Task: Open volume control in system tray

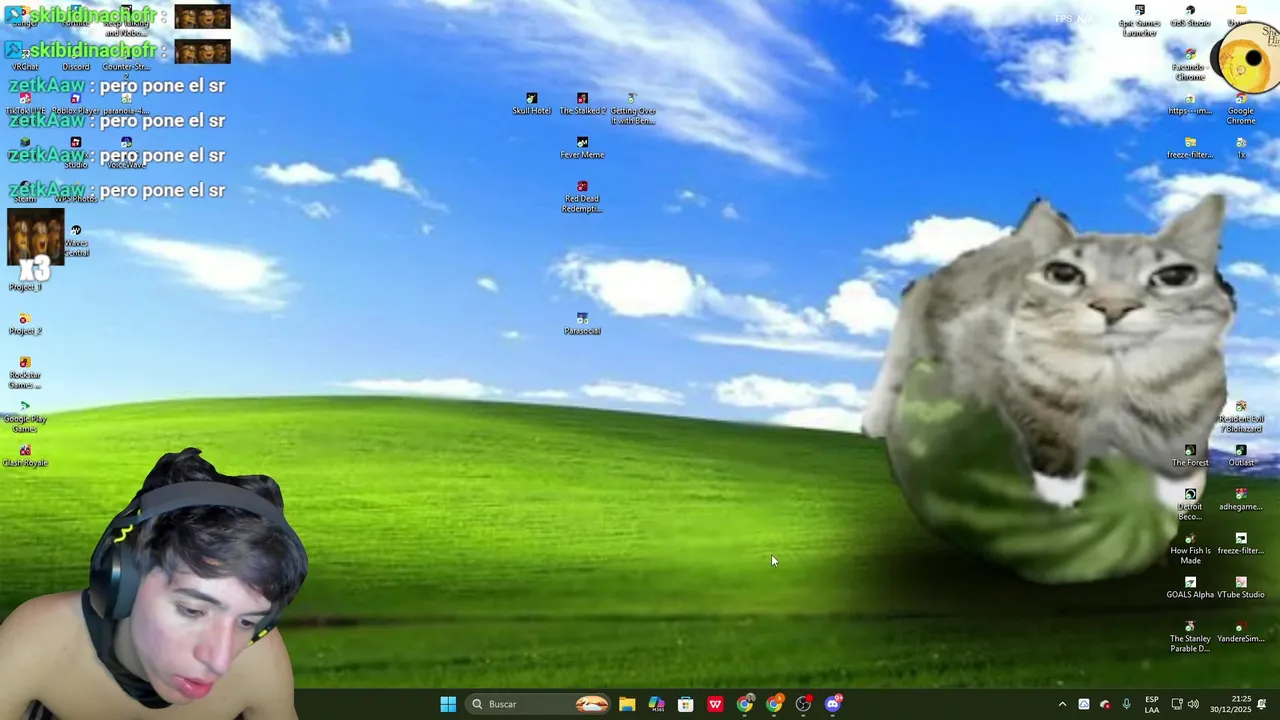Action: (x=1193, y=704)
